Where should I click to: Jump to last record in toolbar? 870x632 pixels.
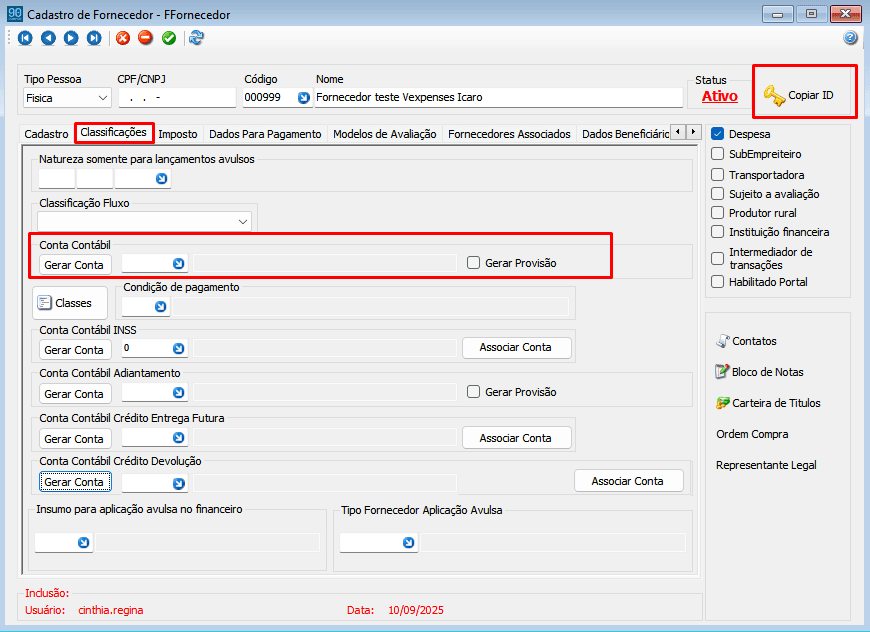click(94, 38)
